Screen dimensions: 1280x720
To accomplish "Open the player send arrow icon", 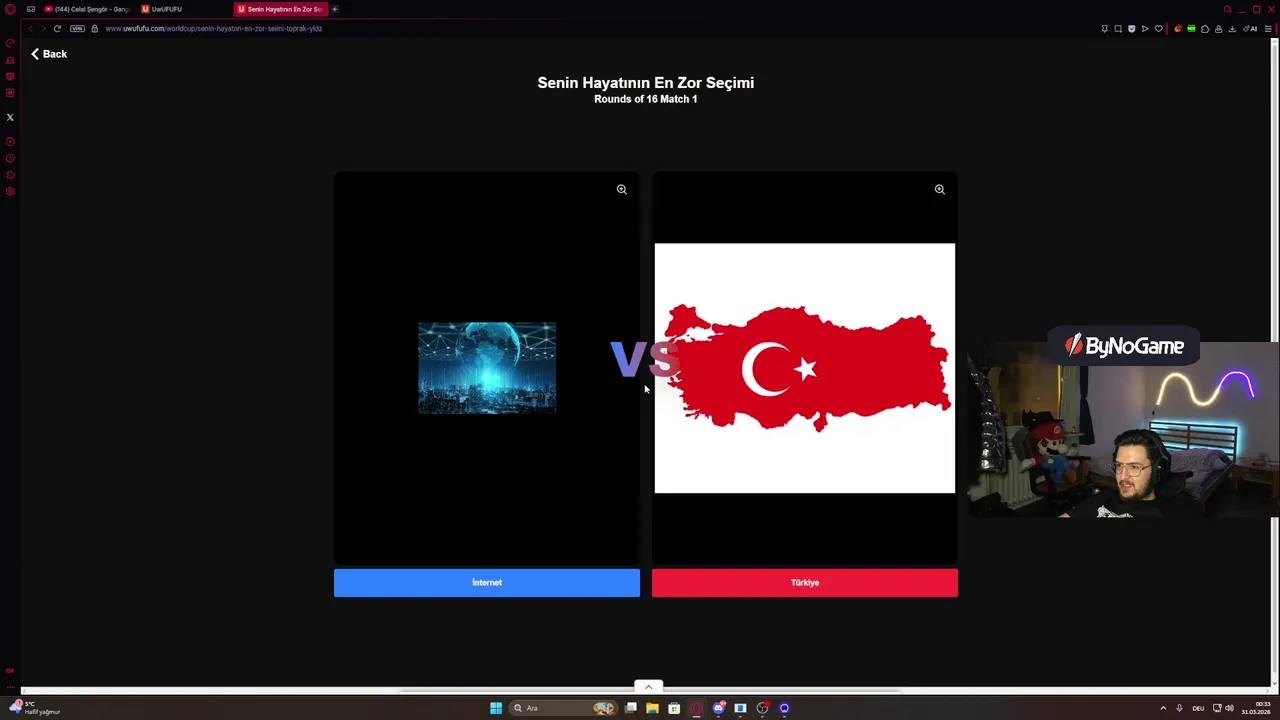I will pyautogui.click(x=1145, y=29).
